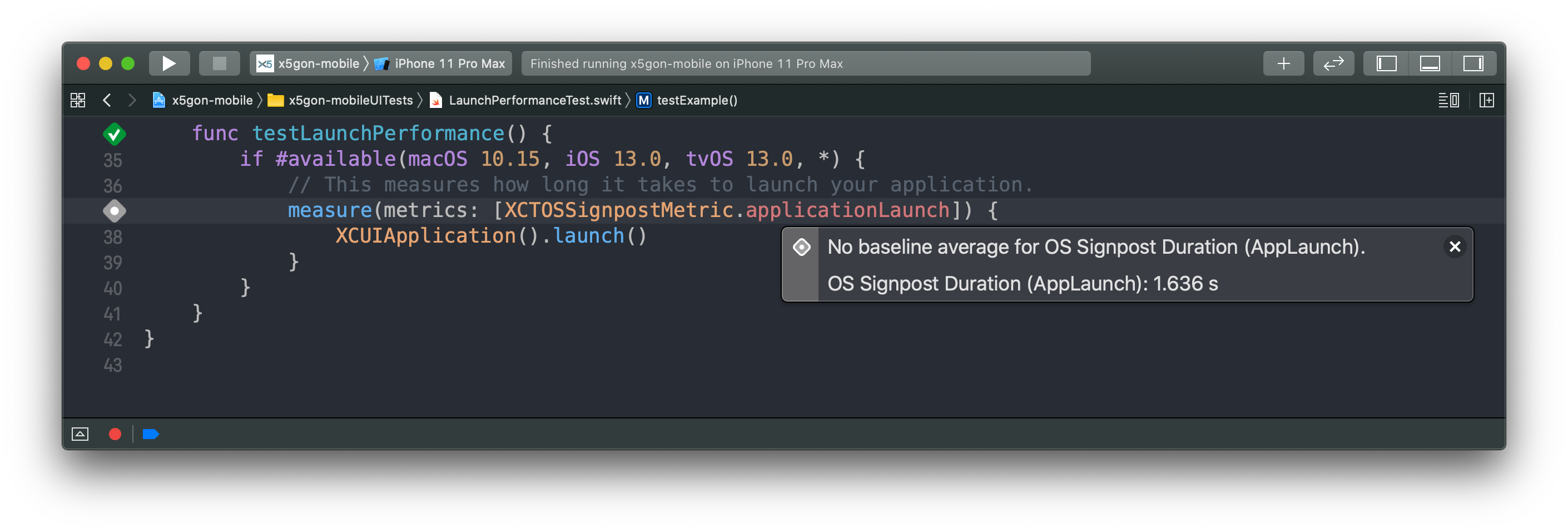Image resolution: width=1568 pixels, height=532 pixels.
Task: Open the related items grid menu
Action: coord(78,100)
